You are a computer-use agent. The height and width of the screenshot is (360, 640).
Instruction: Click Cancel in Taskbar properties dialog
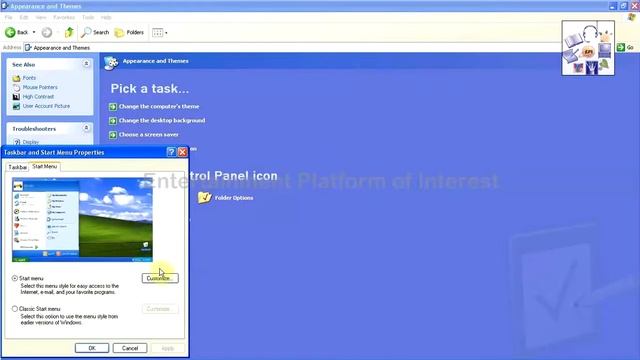(130, 348)
